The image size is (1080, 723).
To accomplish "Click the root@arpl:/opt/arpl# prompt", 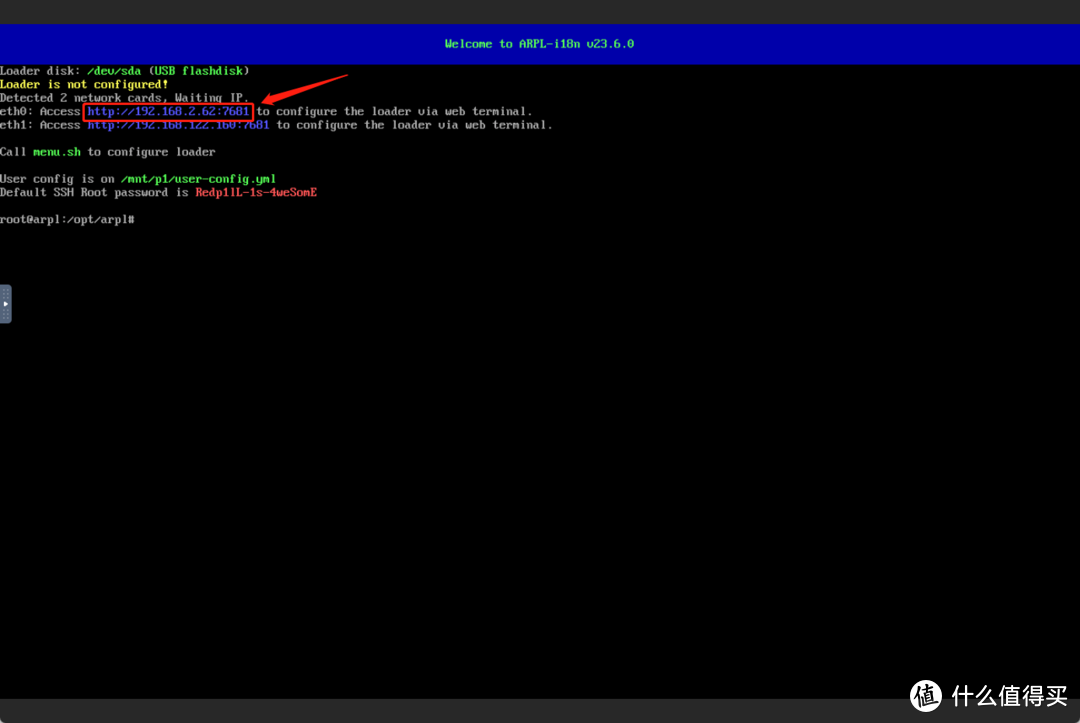I will tap(68, 220).
